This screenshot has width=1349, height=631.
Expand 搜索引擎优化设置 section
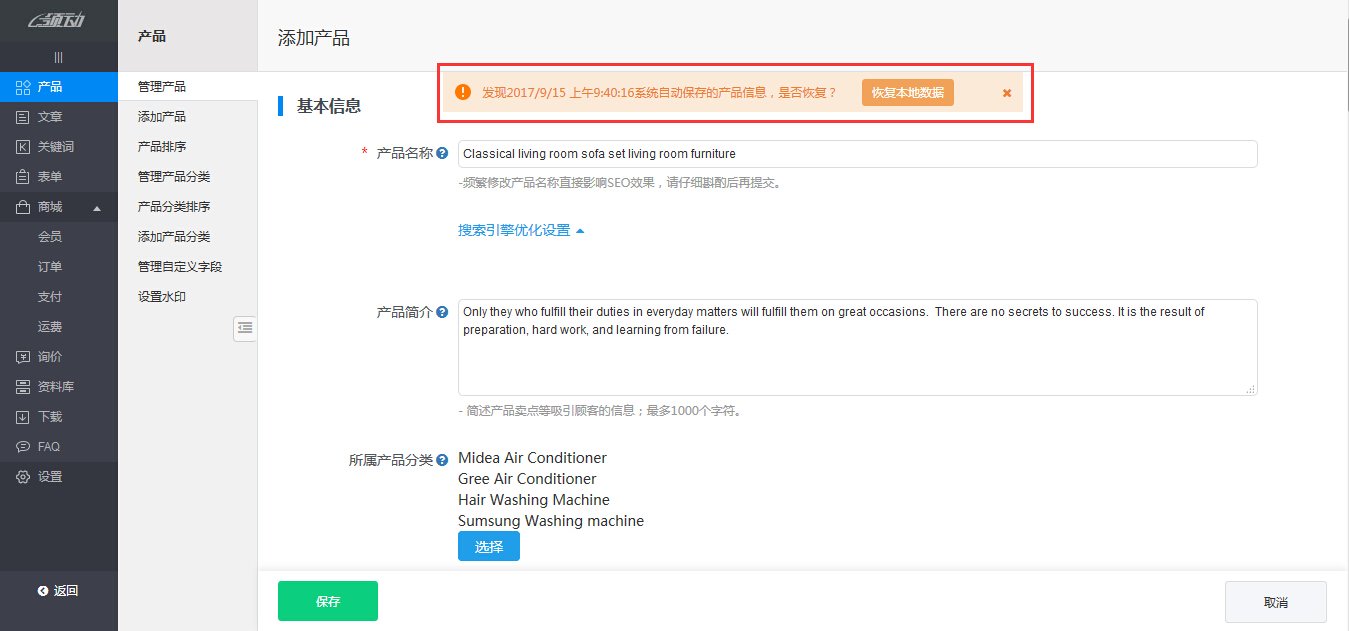click(x=521, y=230)
